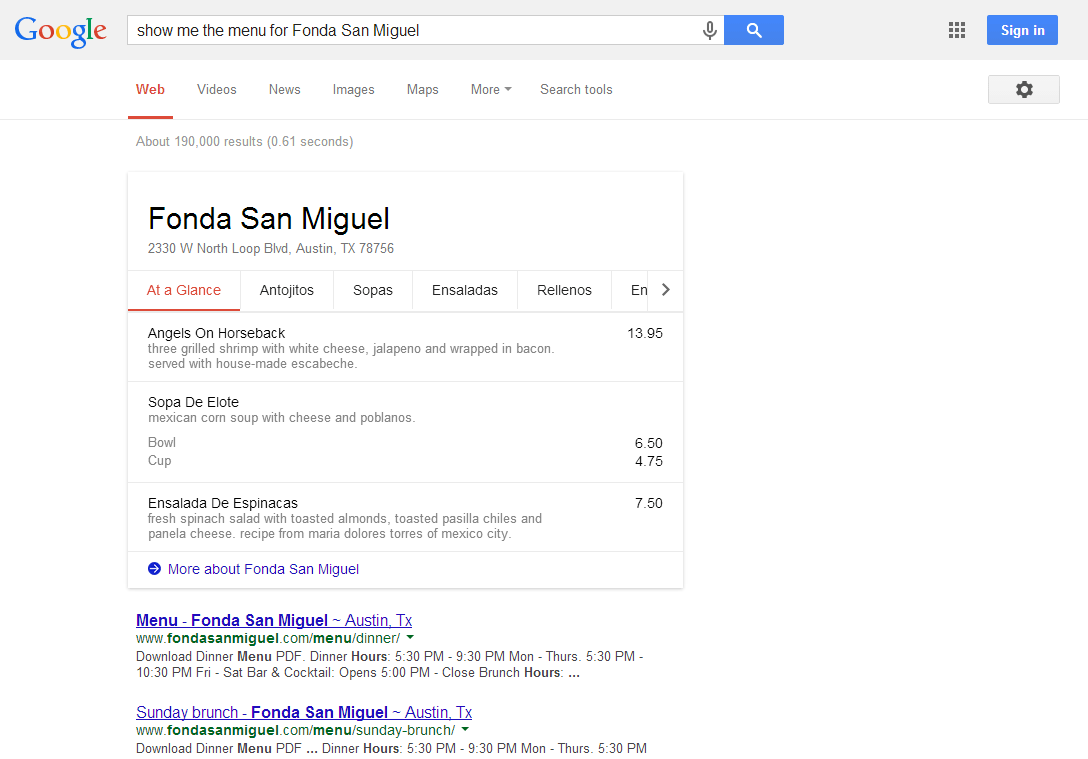Select the Sopas menu tab
Screen dimensions: 1088x759
pos(373,290)
